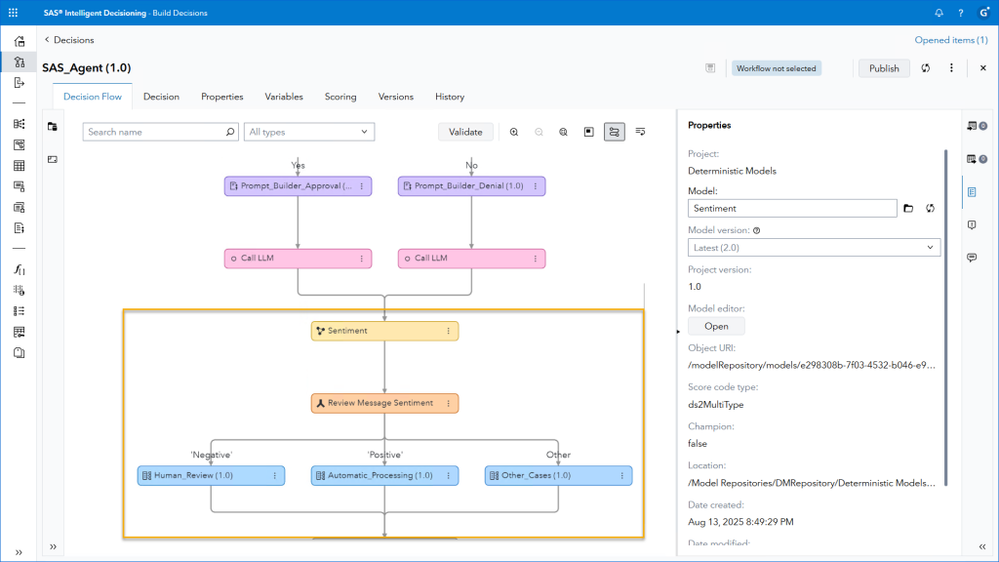Open Decisions icon in left sidebar
The width and height of the screenshot is (999, 562).
pyautogui.click(x=19, y=62)
